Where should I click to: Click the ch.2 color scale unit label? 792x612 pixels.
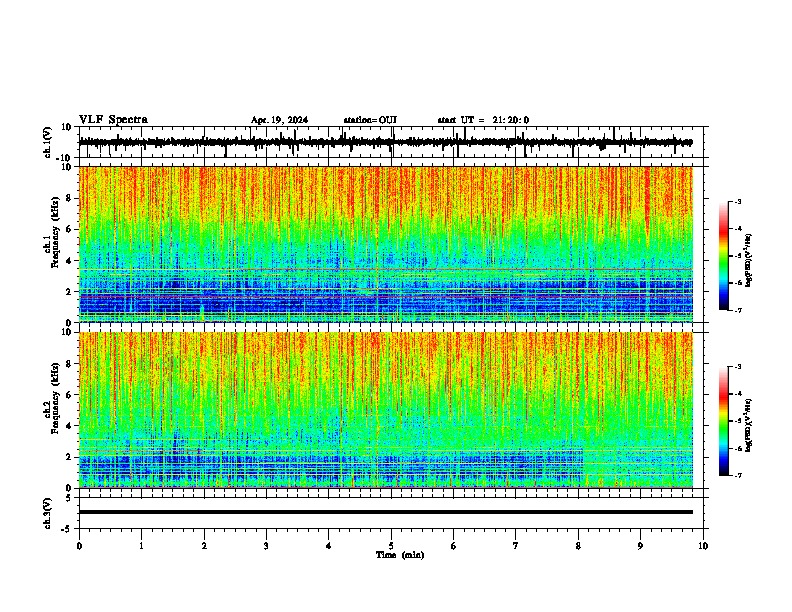[748, 425]
